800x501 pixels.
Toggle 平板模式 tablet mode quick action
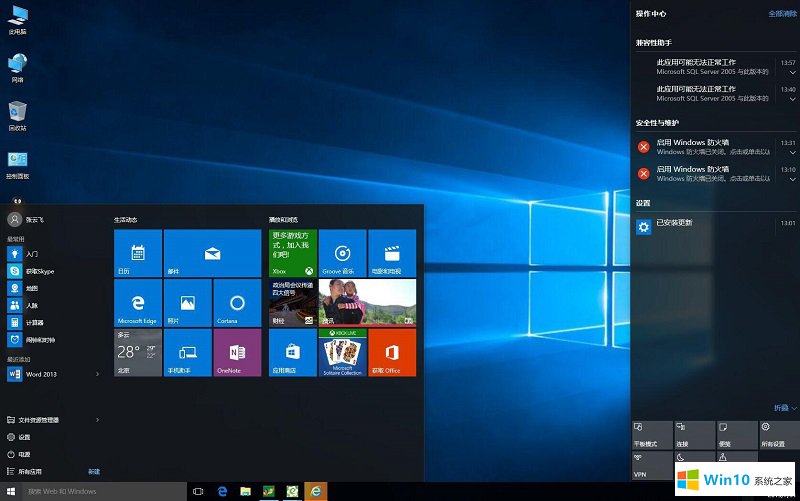coord(652,435)
